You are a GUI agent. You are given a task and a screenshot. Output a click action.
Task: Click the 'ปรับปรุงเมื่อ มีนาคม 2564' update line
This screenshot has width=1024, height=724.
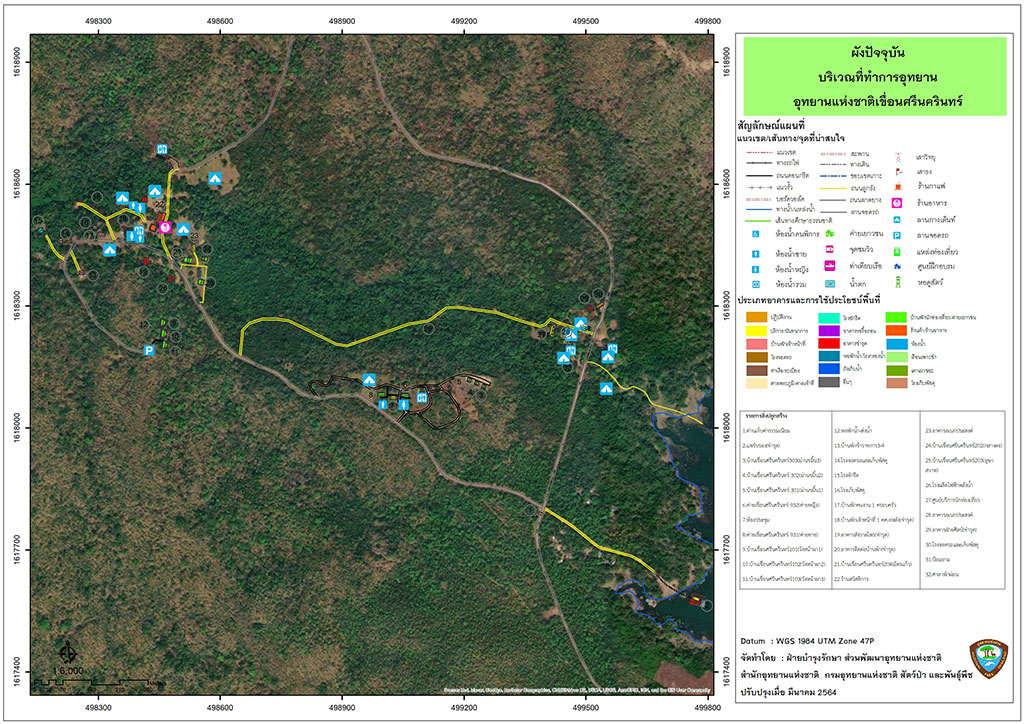(x=788, y=691)
